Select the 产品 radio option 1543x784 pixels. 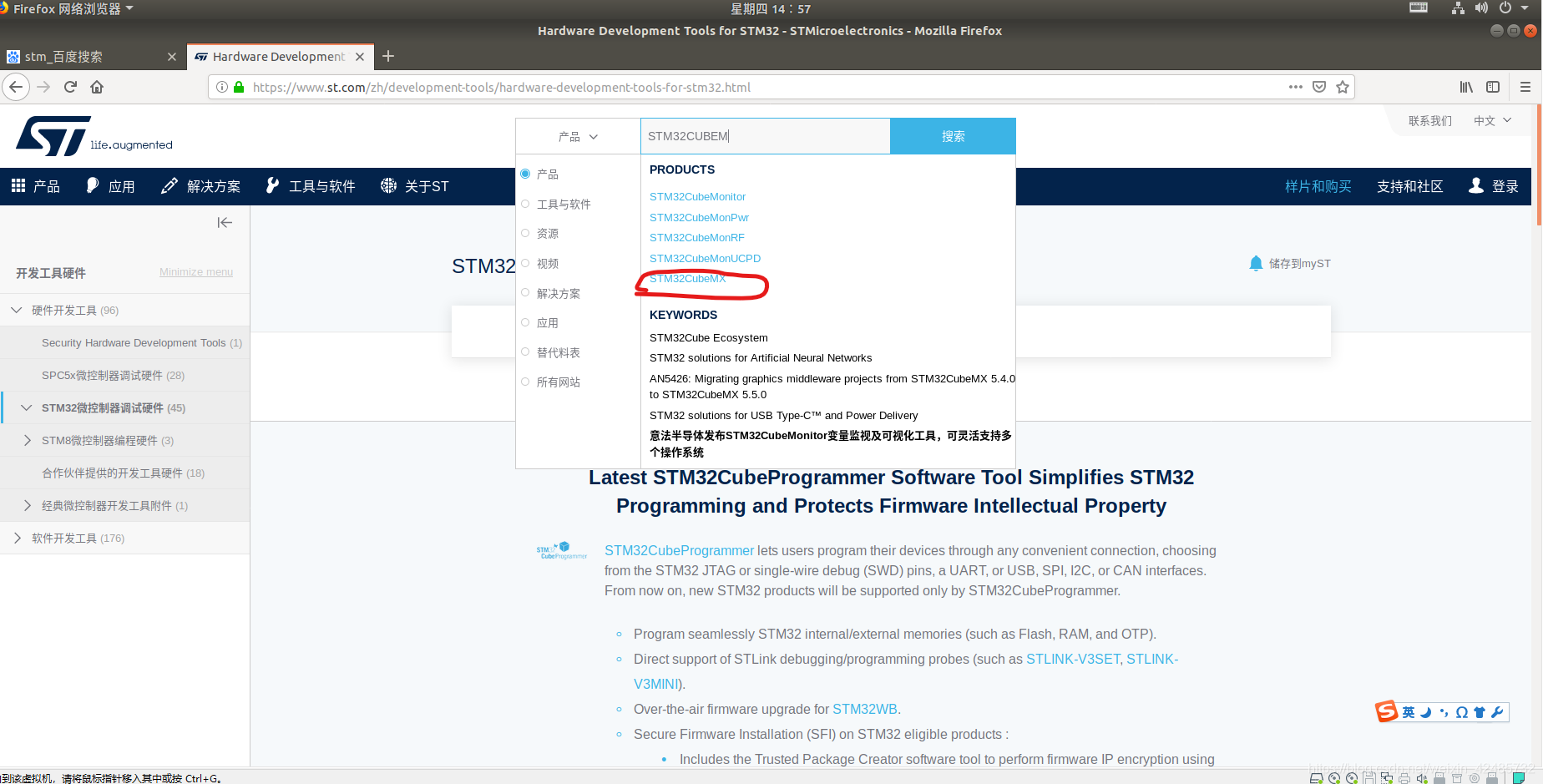tap(525, 174)
